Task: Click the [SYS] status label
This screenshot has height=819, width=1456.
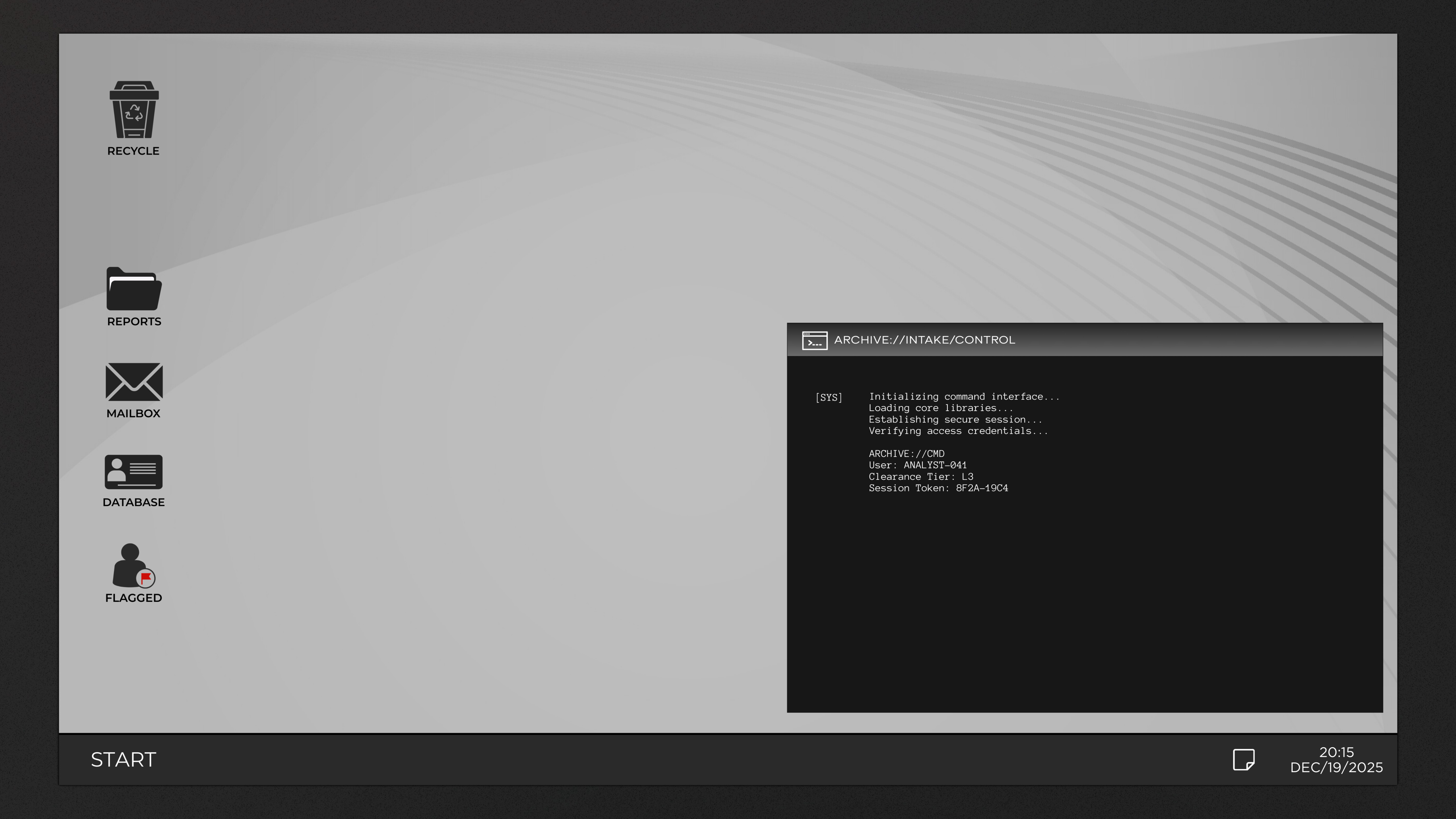Action: (830, 397)
